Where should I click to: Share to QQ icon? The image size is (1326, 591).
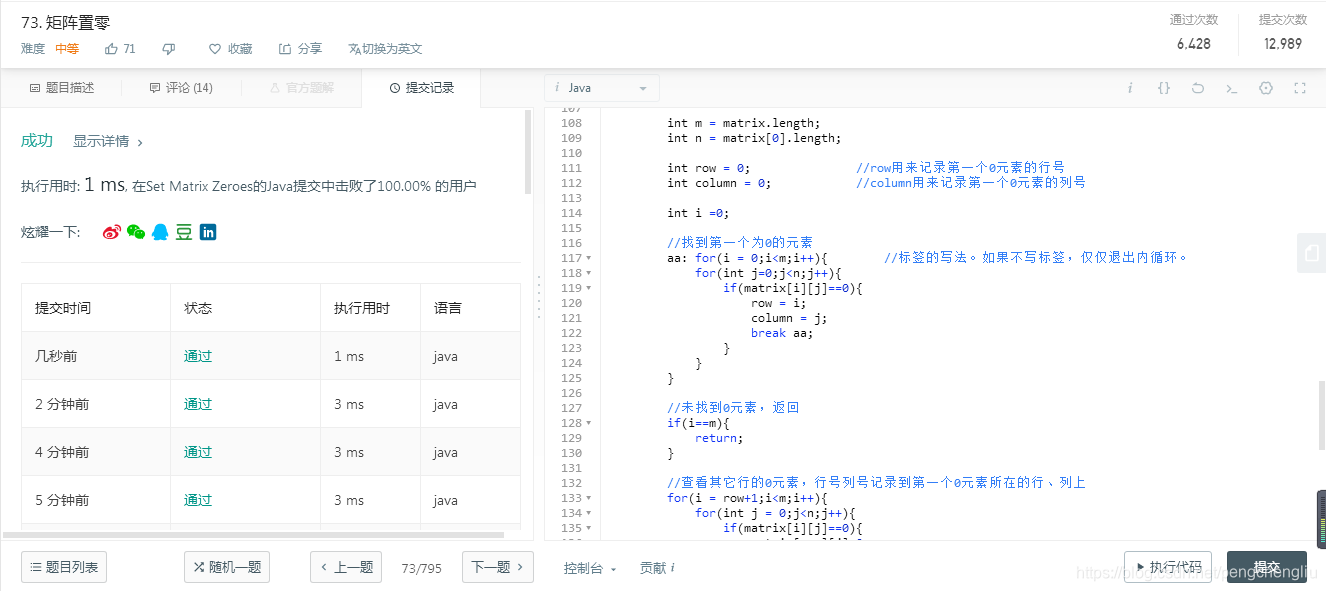pyautogui.click(x=160, y=232)
